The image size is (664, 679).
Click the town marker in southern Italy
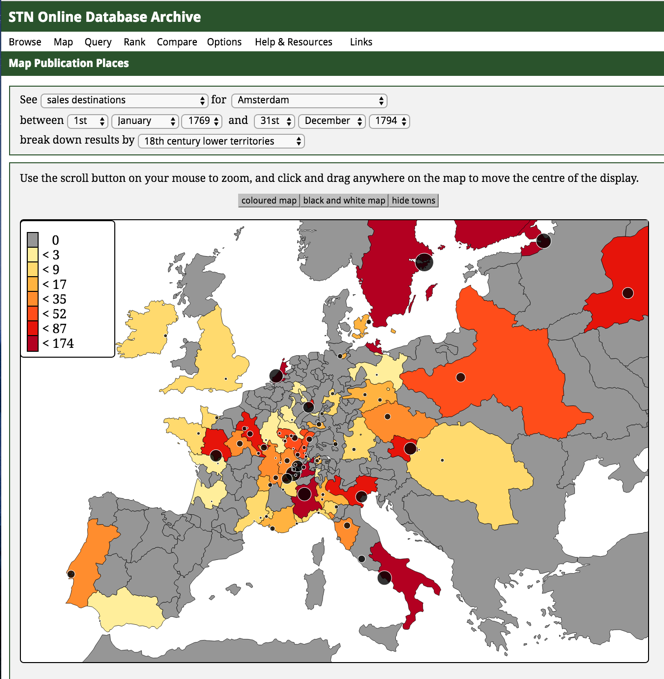383,577
